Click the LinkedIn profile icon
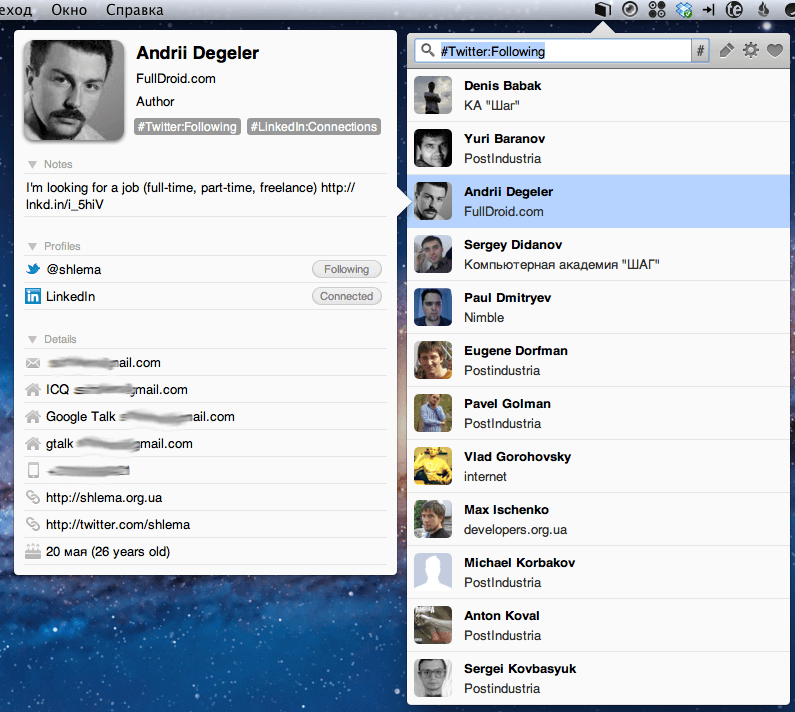 (x=33, y=296)
